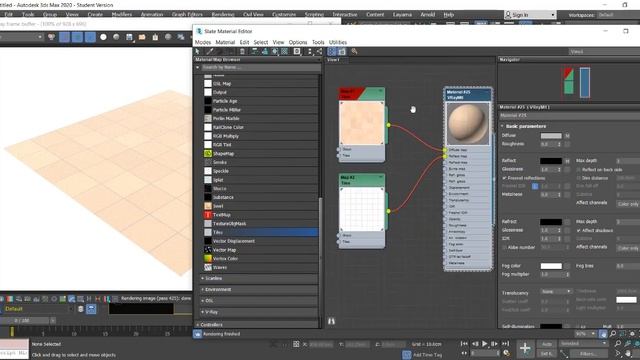Select the ShapeMap green icon
The width and height of the screenshot is (640, 360).
pyautogui.click(x=208, y=153)
